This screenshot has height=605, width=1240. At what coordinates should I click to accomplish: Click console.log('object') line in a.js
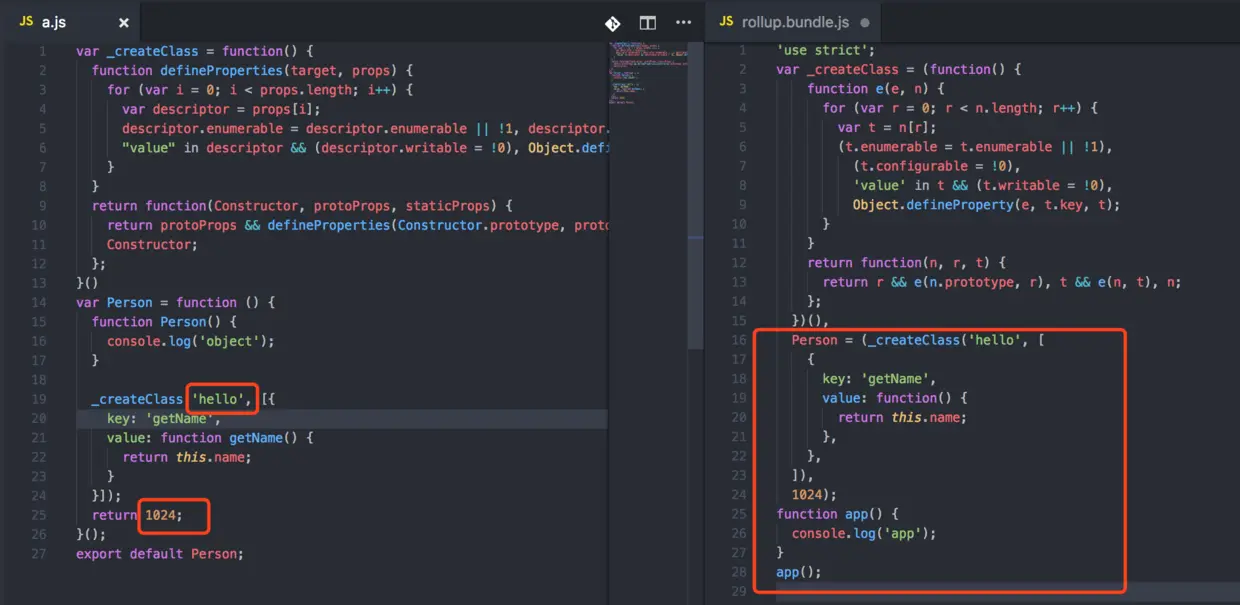click(190, 341)
